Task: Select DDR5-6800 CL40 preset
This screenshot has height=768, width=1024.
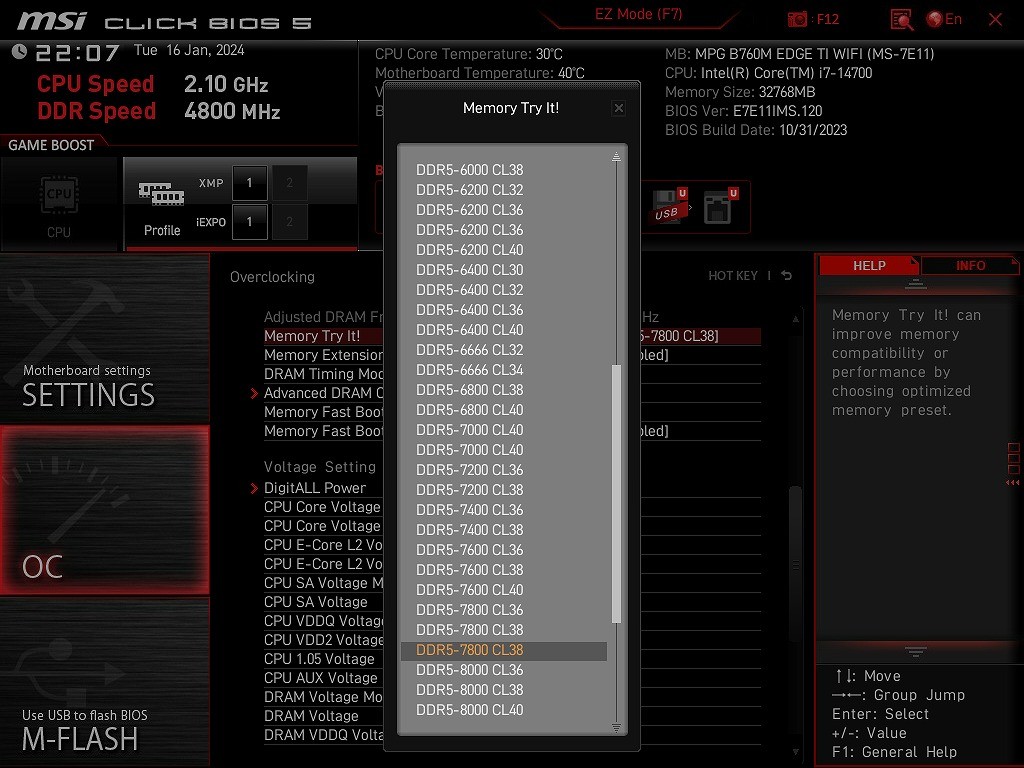Action: (470, 410)
